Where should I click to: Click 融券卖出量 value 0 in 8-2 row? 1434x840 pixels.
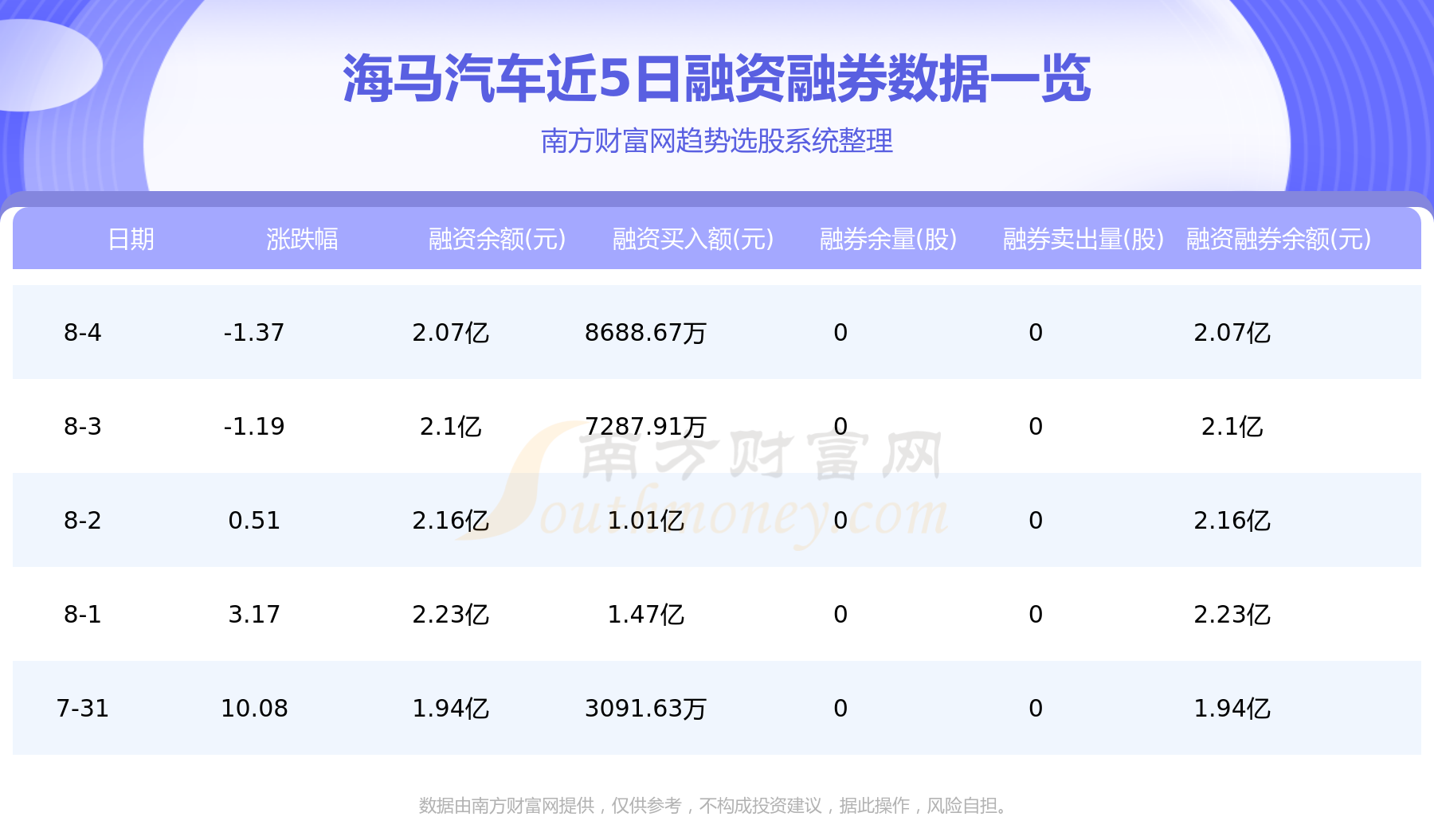1036,520
